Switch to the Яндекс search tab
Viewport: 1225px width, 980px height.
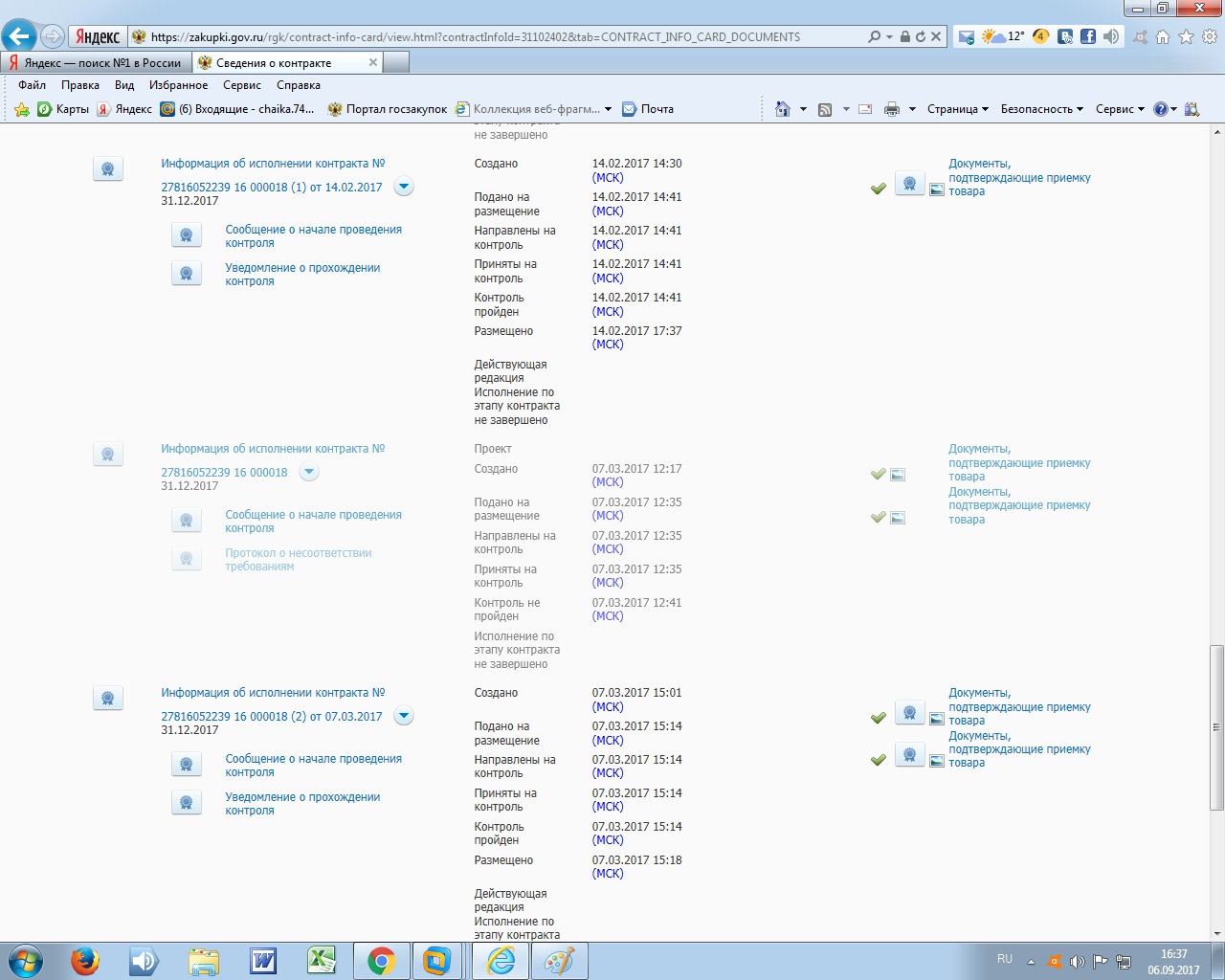(98, 63)
